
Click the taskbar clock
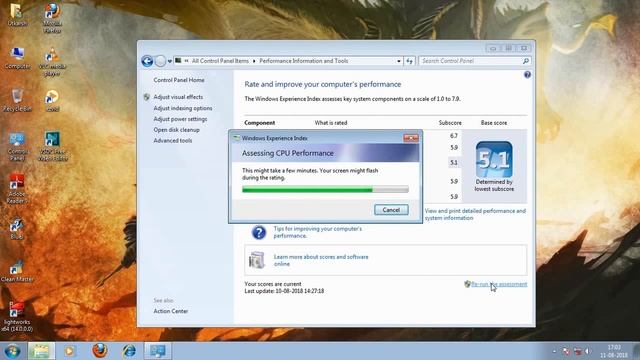614,351
